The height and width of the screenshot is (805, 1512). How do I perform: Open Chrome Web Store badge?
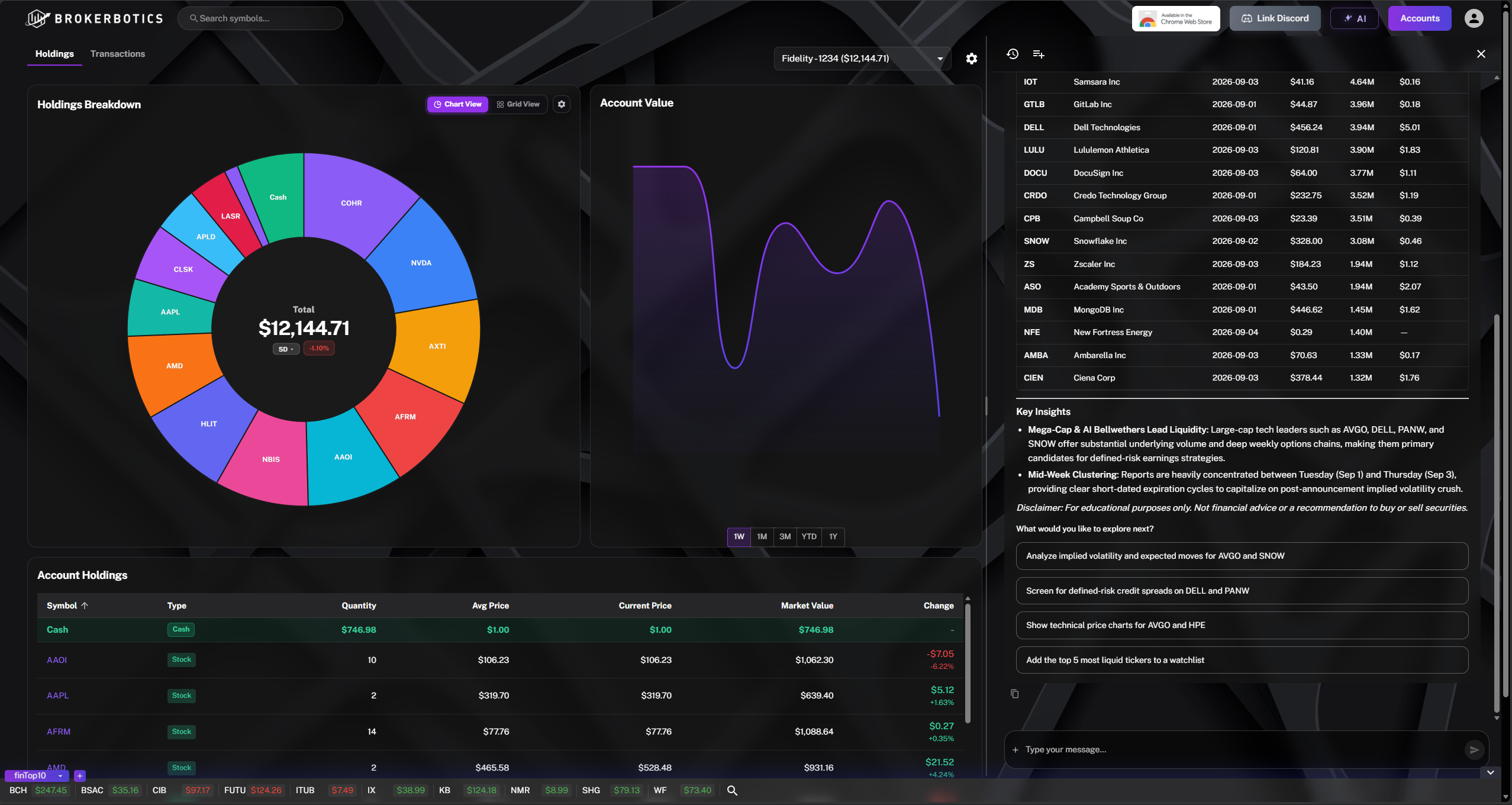pos(1176,18)
